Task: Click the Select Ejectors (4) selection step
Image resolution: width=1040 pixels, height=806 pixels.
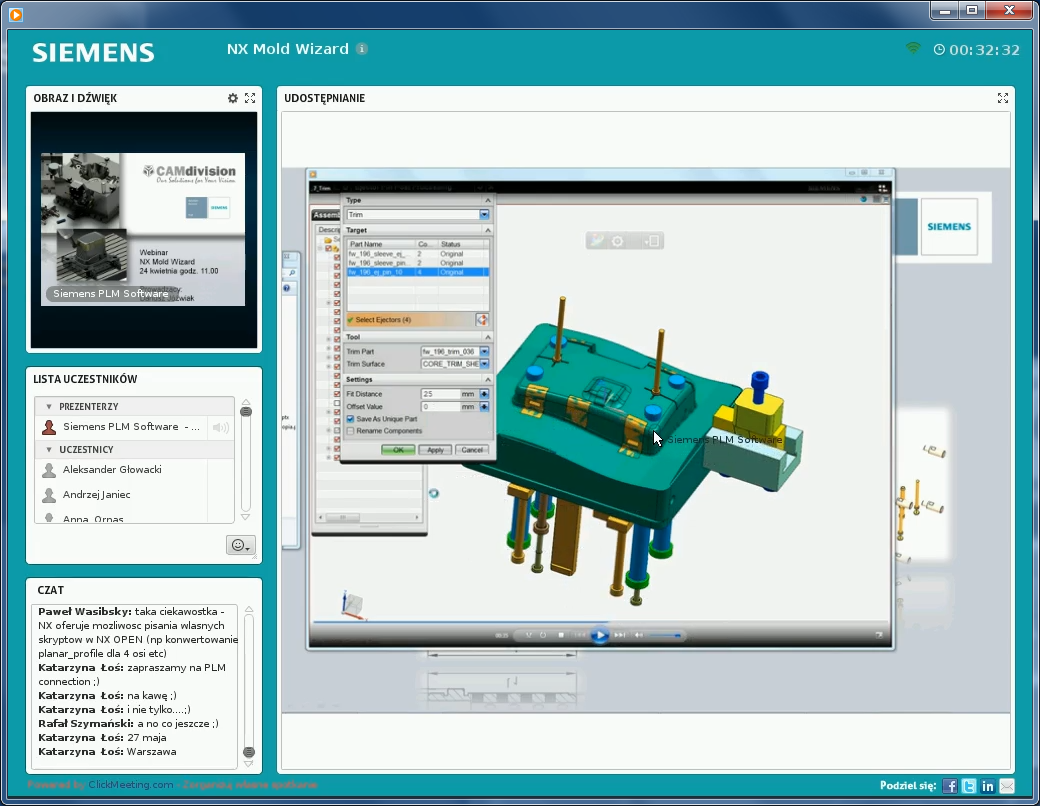Action: tap(410, 320)
